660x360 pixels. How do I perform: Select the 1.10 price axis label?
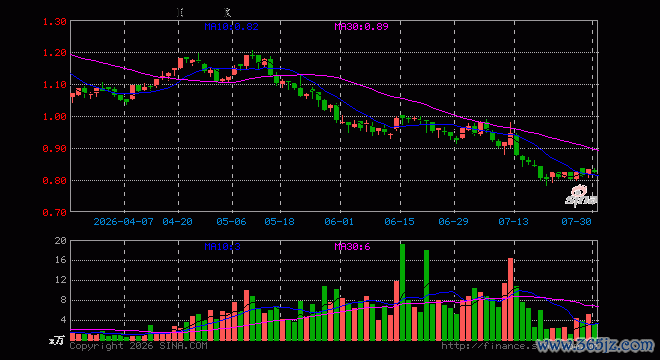55,85
